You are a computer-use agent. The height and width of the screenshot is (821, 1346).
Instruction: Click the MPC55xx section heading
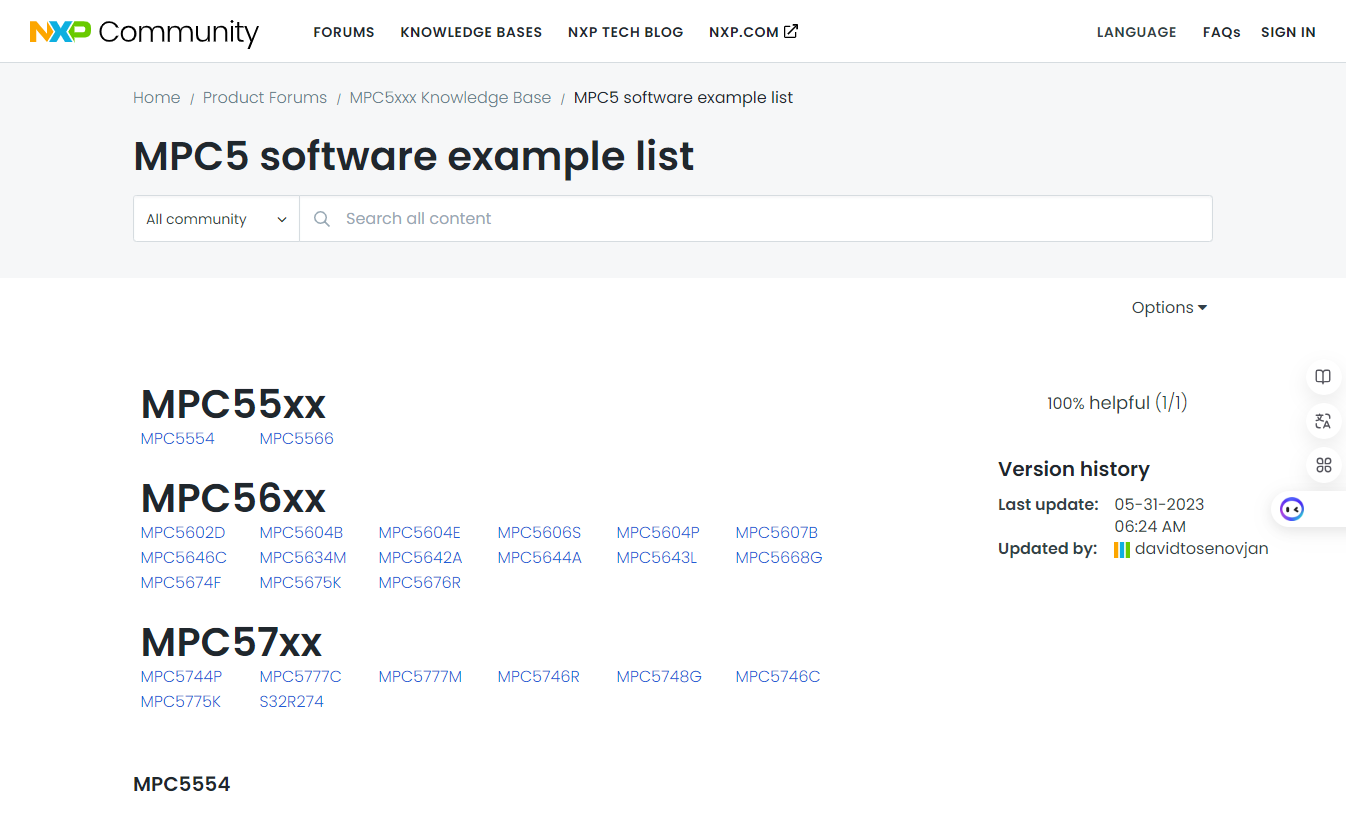233,404
